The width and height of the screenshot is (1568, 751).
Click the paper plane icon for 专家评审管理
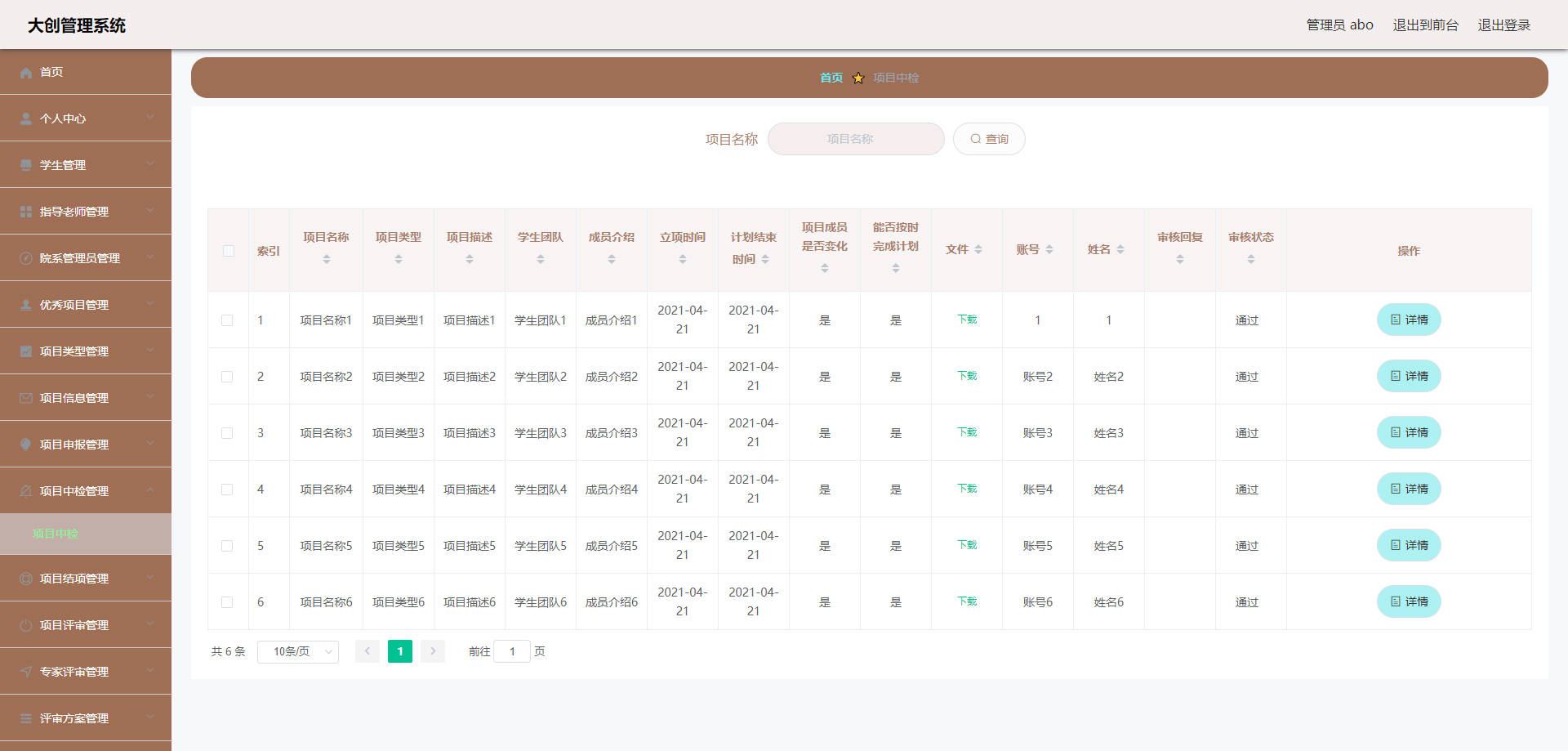point(26,673)
